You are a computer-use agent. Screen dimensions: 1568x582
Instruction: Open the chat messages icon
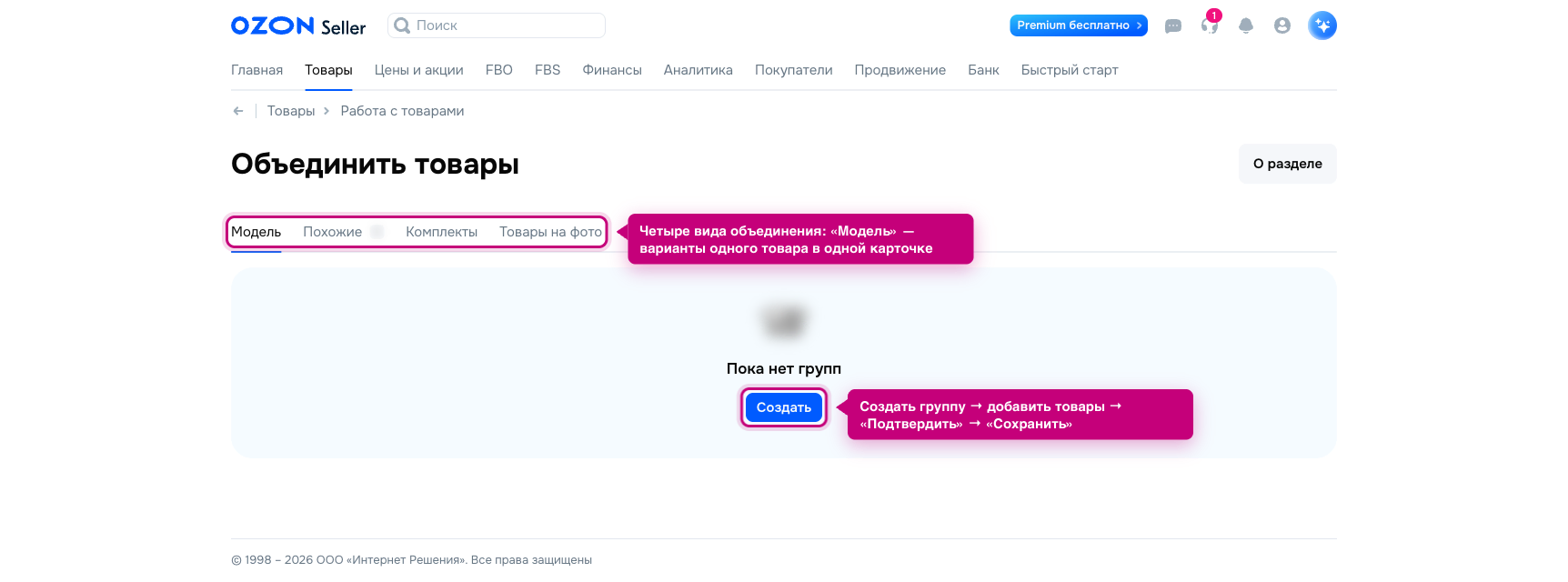(x=1173, y=26)
